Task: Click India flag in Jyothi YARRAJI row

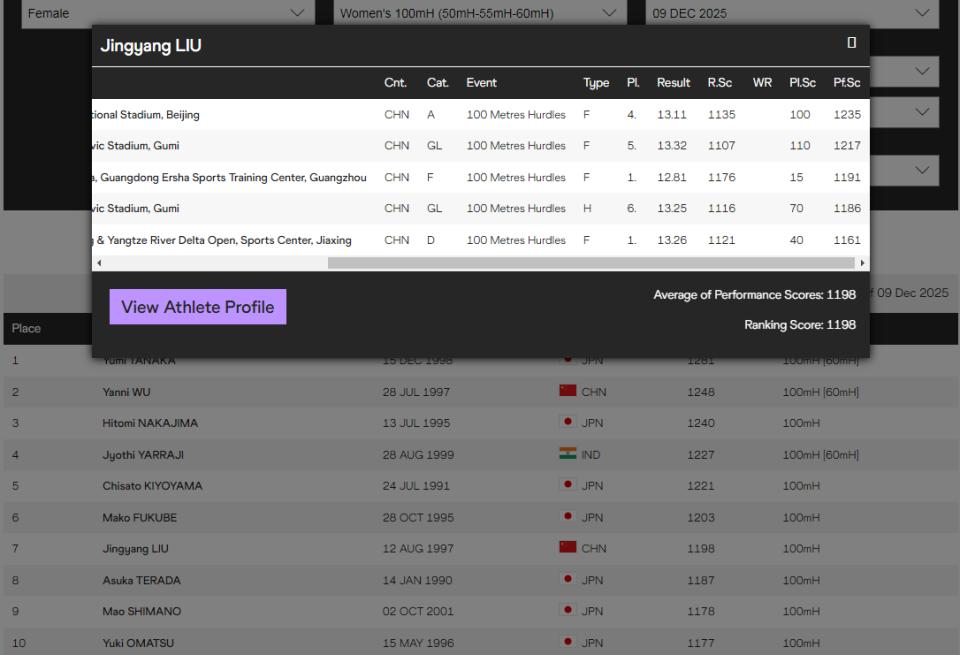Action: point(568,453)
